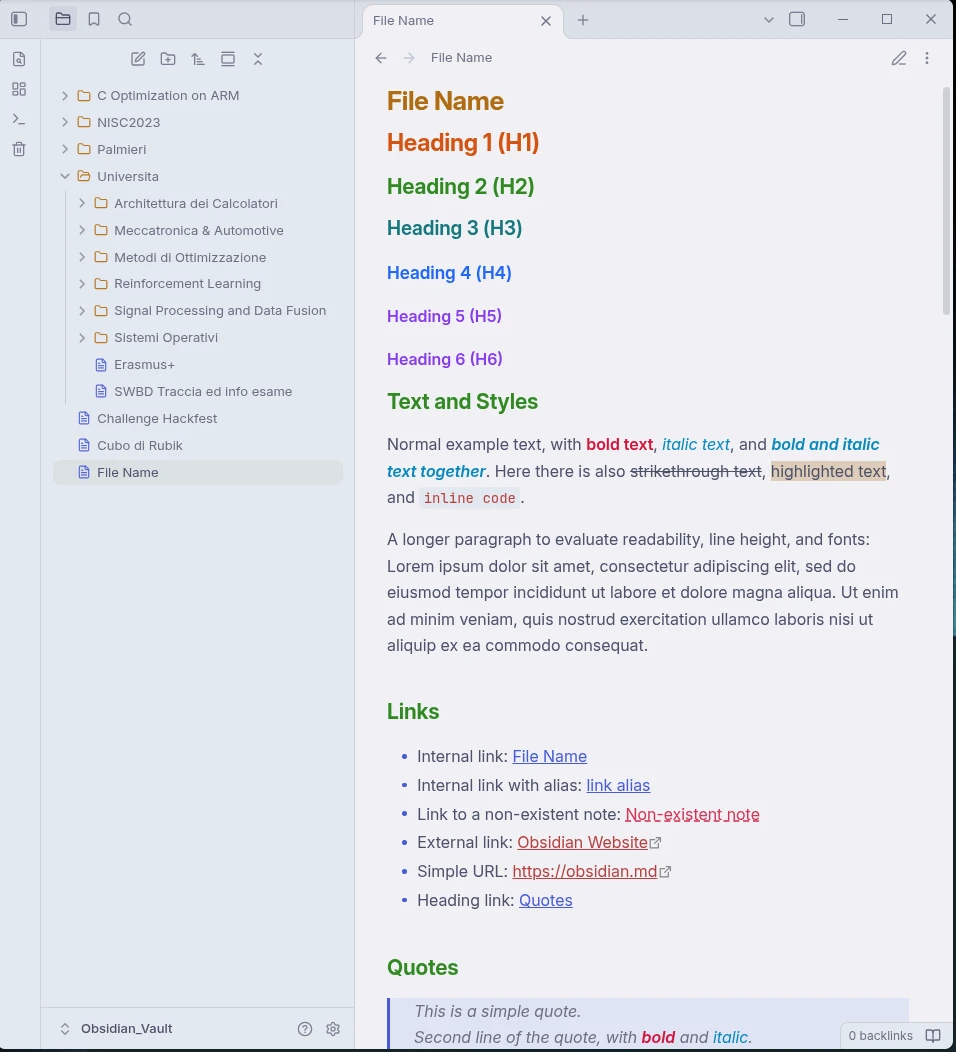
Task: Change sort order icon
Action: tap(198, 59)
